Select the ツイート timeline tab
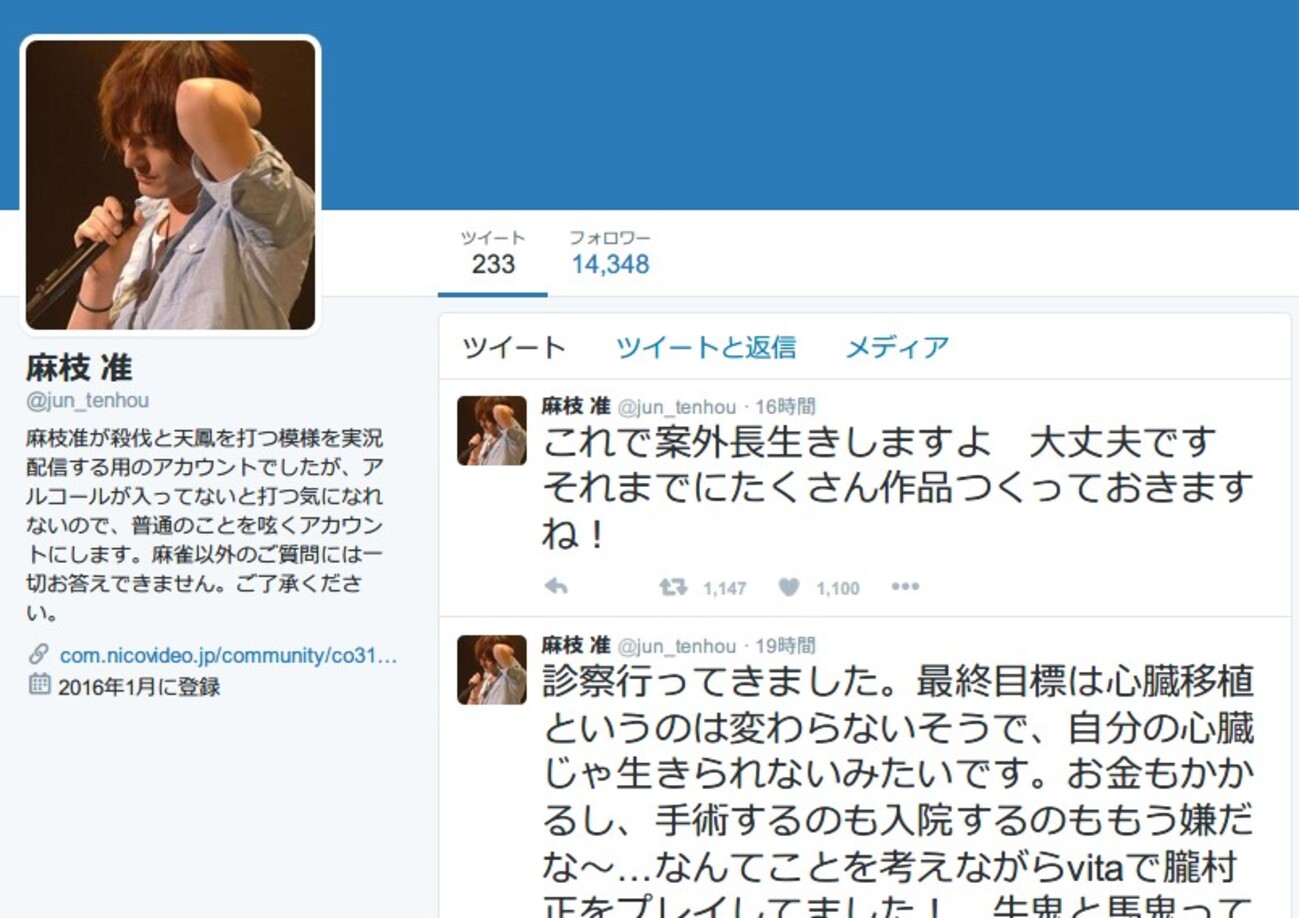The height and width of the screenshot is (918, 1299). pyautogui.click(x=514, y=347)
